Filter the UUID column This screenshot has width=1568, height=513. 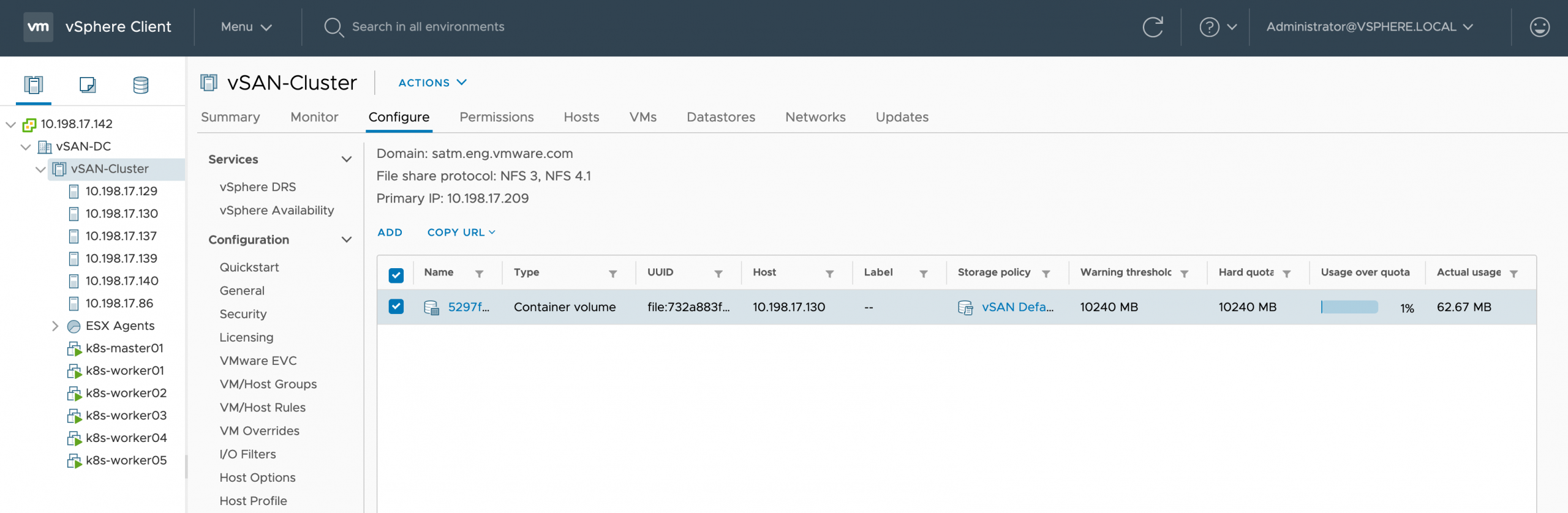pyautogui.click(x=718, y=274)
